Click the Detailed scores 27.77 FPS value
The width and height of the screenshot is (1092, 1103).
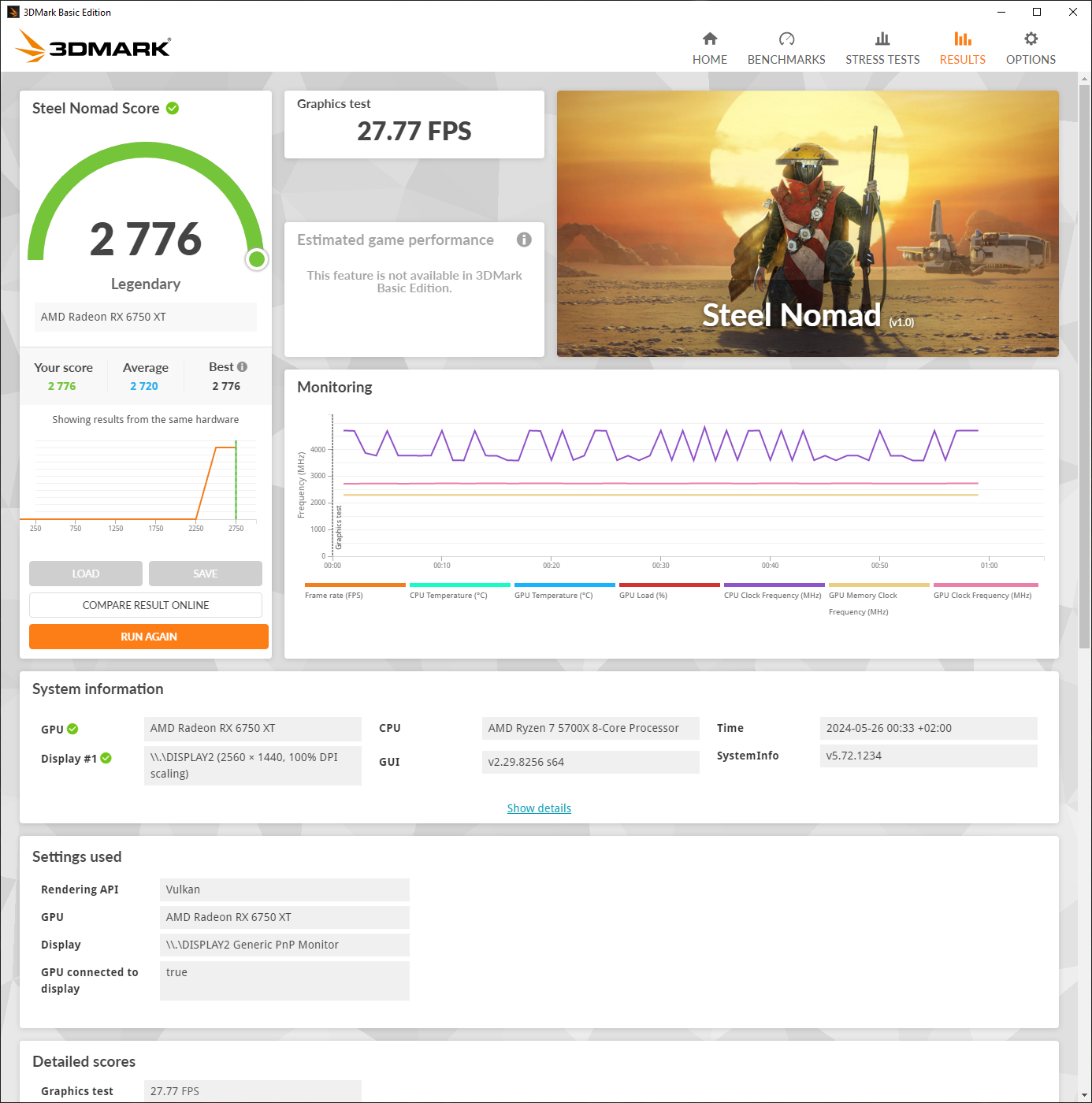(252, 1091)
